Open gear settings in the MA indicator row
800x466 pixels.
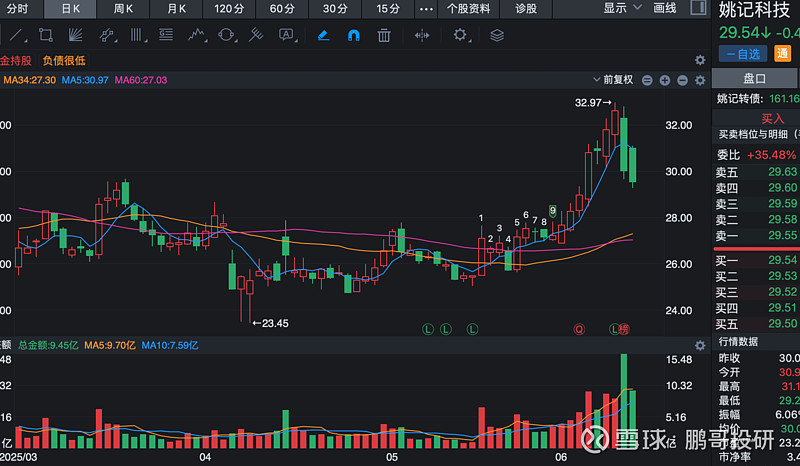pos(700,80)
